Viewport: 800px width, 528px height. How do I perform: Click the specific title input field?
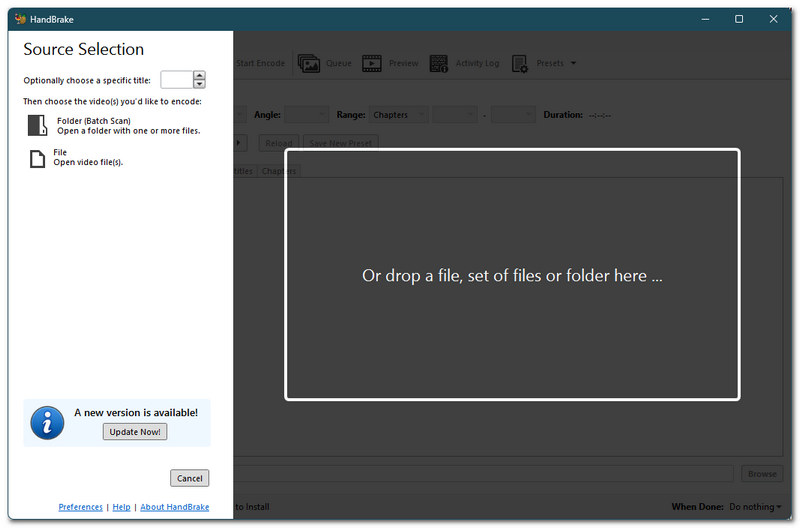(x=177, y=80)
